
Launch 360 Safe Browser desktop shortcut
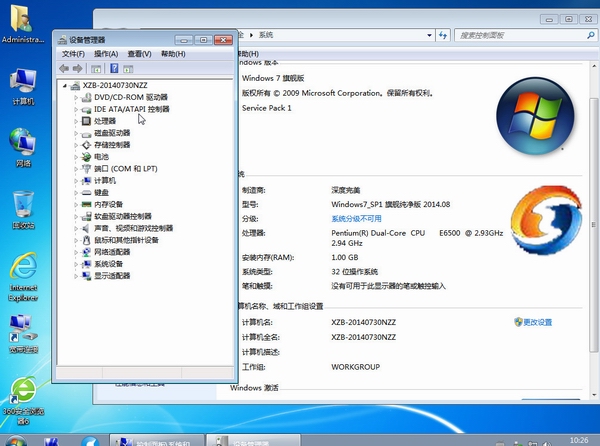23,400
